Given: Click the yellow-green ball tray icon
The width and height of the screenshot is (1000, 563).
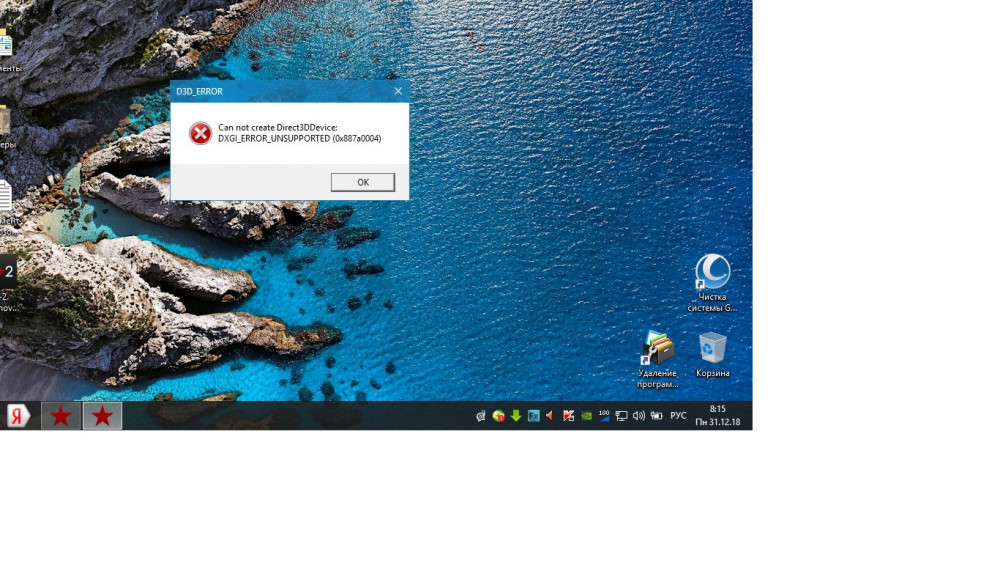Looking at the screenshot, I should [x=499, y=416].
